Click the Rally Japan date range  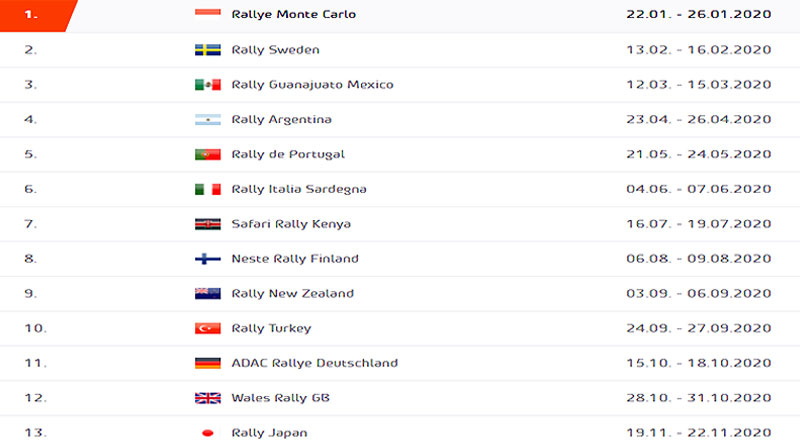pos(698,433)
